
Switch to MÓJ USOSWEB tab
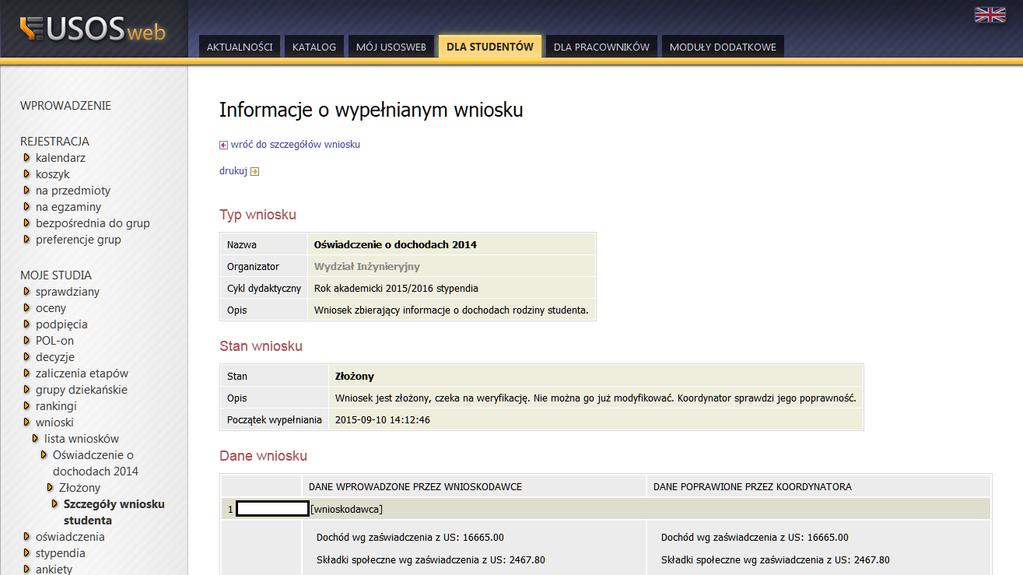click(391, 47)
